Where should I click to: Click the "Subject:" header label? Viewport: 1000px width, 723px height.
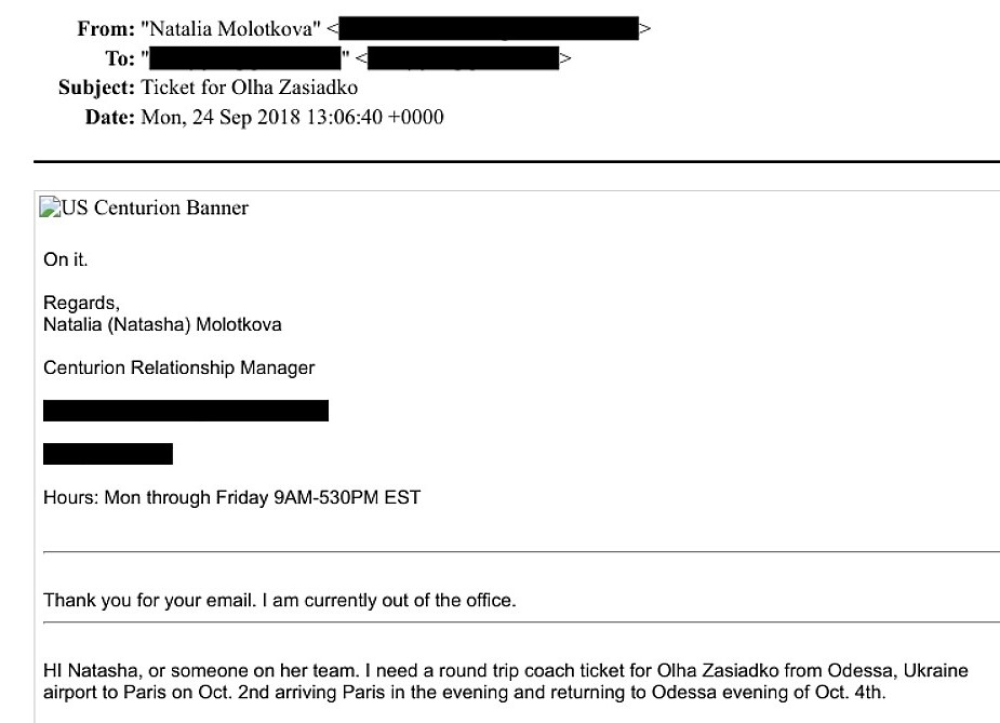[97, 88]
